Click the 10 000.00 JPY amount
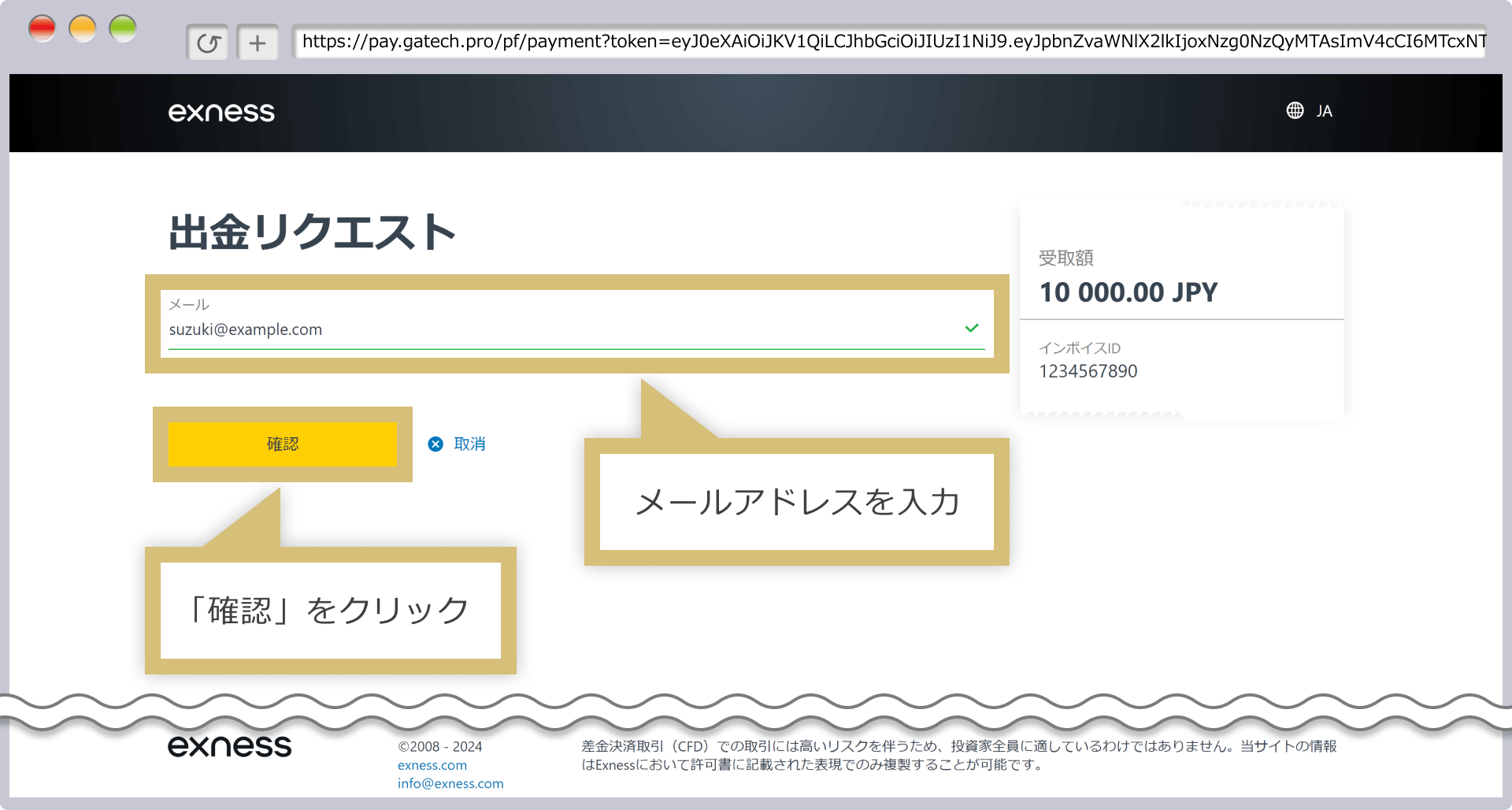This screenshot has height=810, width=1512. (1128, 292)
